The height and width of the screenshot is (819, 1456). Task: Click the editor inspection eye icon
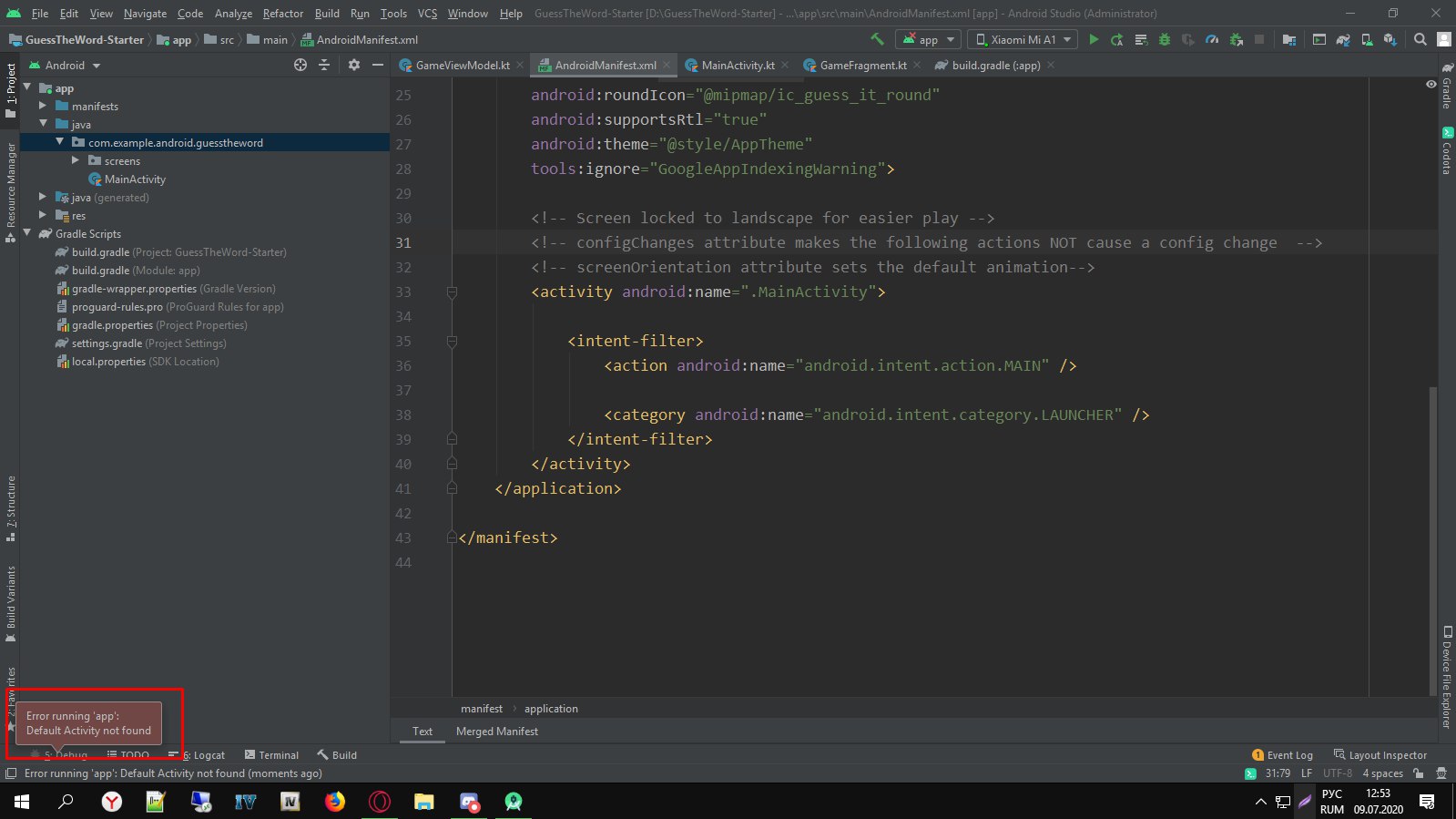(x=1431, y=84)
